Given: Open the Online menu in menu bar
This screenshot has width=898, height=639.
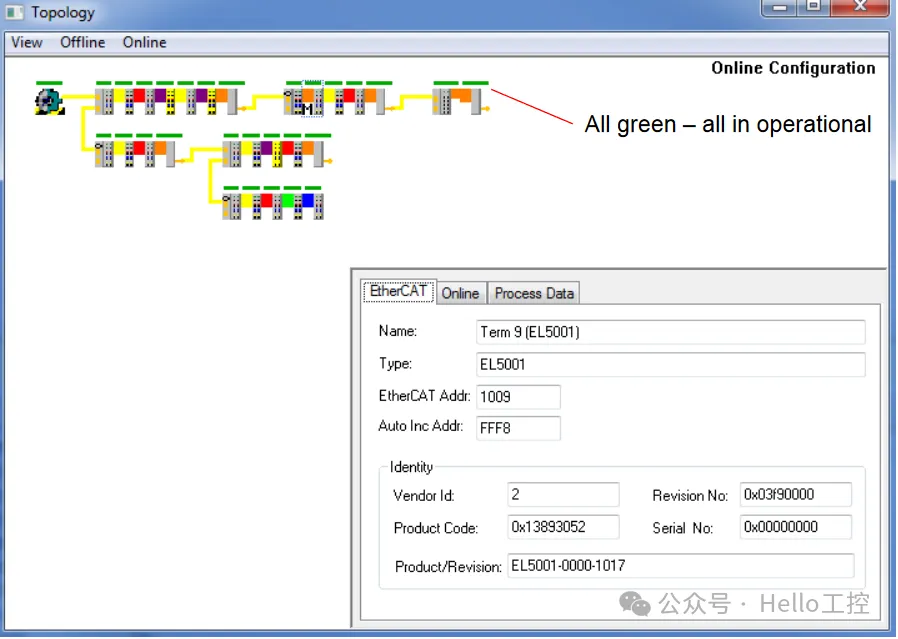Looking at the screenshot, I should (145, 42).
